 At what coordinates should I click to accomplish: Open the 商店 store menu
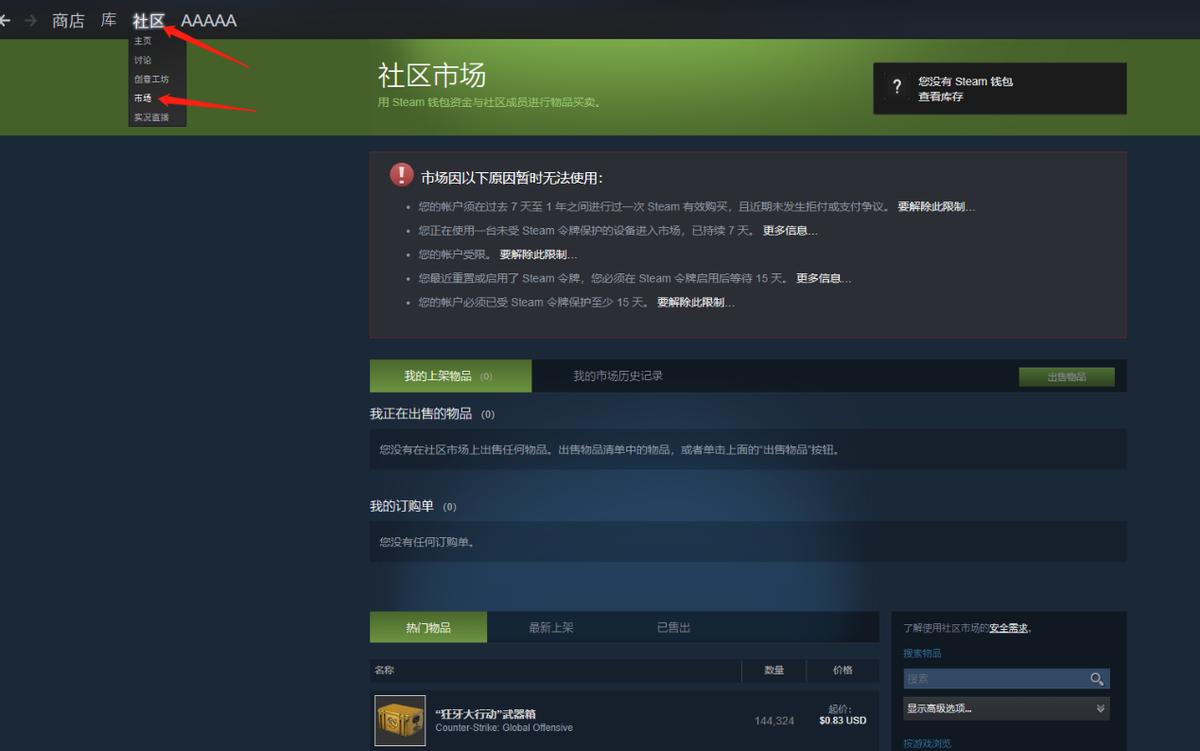[68, 20]
